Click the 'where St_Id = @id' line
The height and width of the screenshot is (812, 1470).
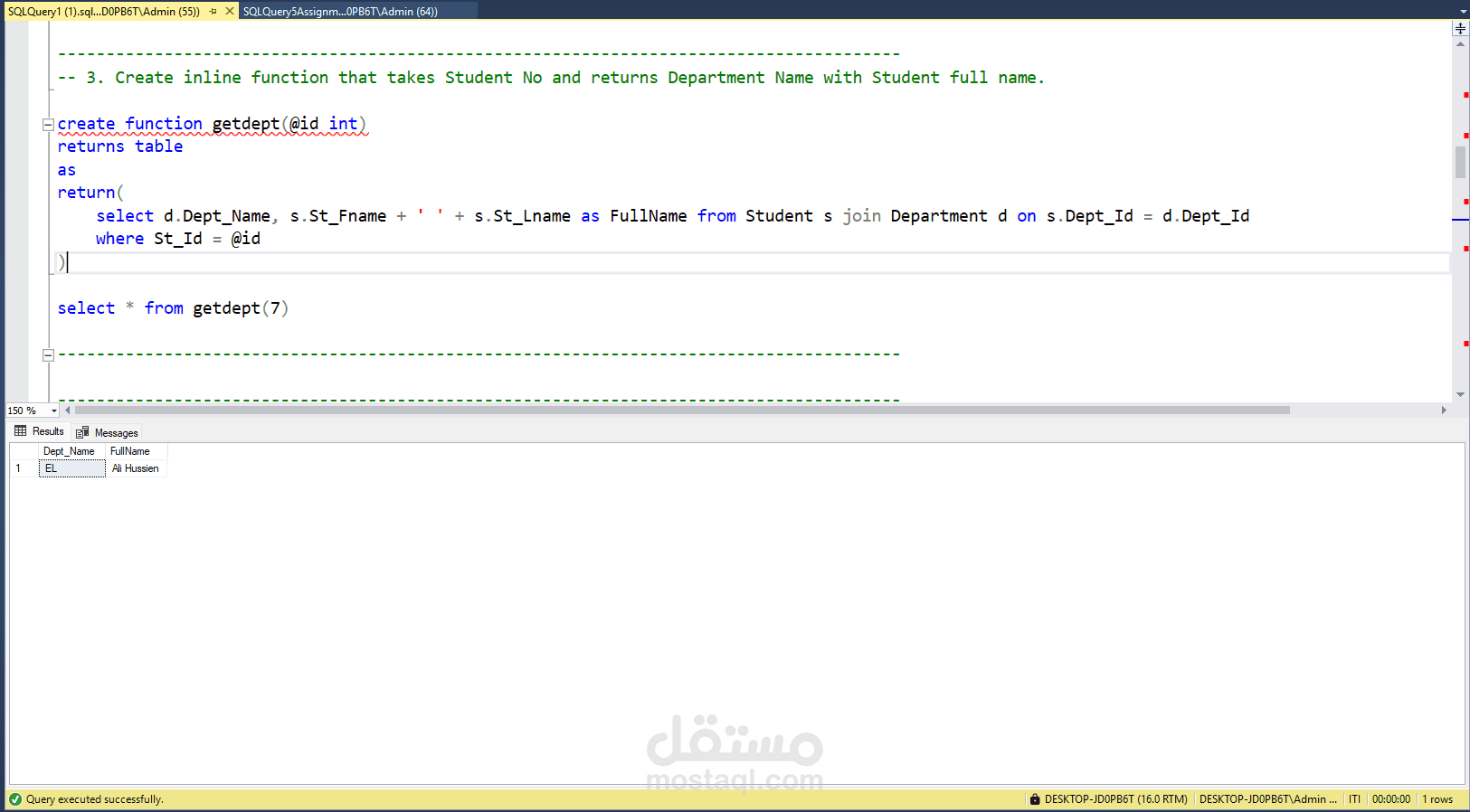point(178,239)
